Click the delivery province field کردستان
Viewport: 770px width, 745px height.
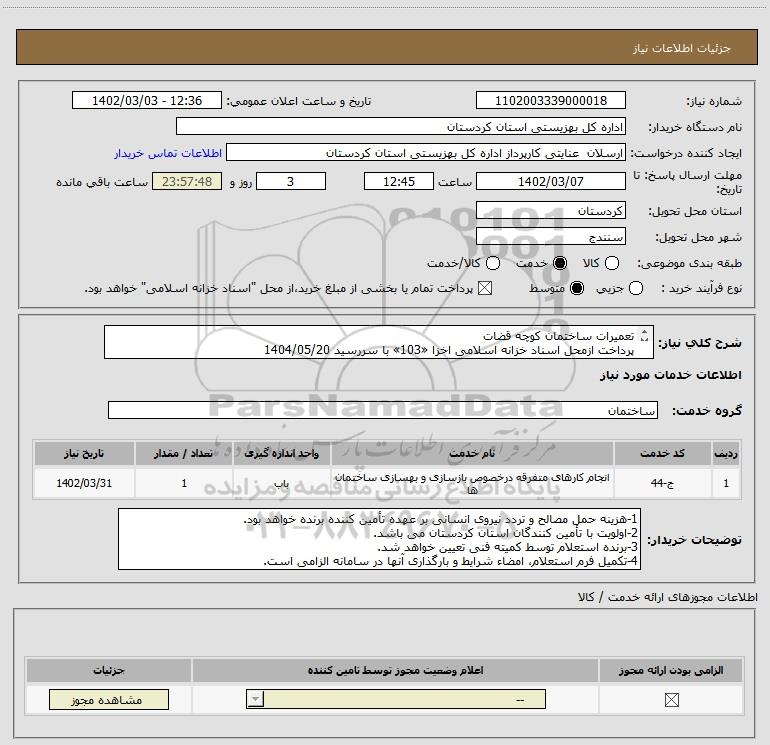coord(550,211)
